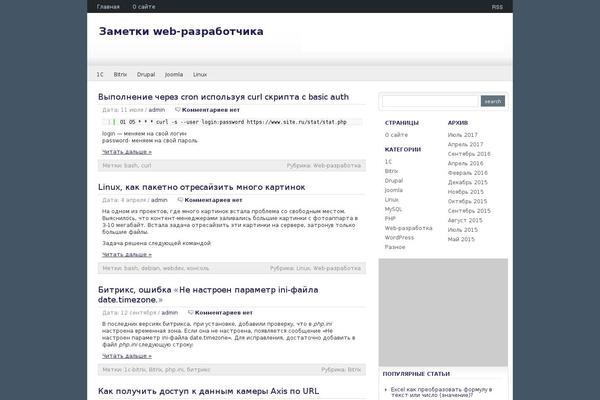Open sidebar category 1С
Viewport: 600px width, 400px height.
pos(388,162)
